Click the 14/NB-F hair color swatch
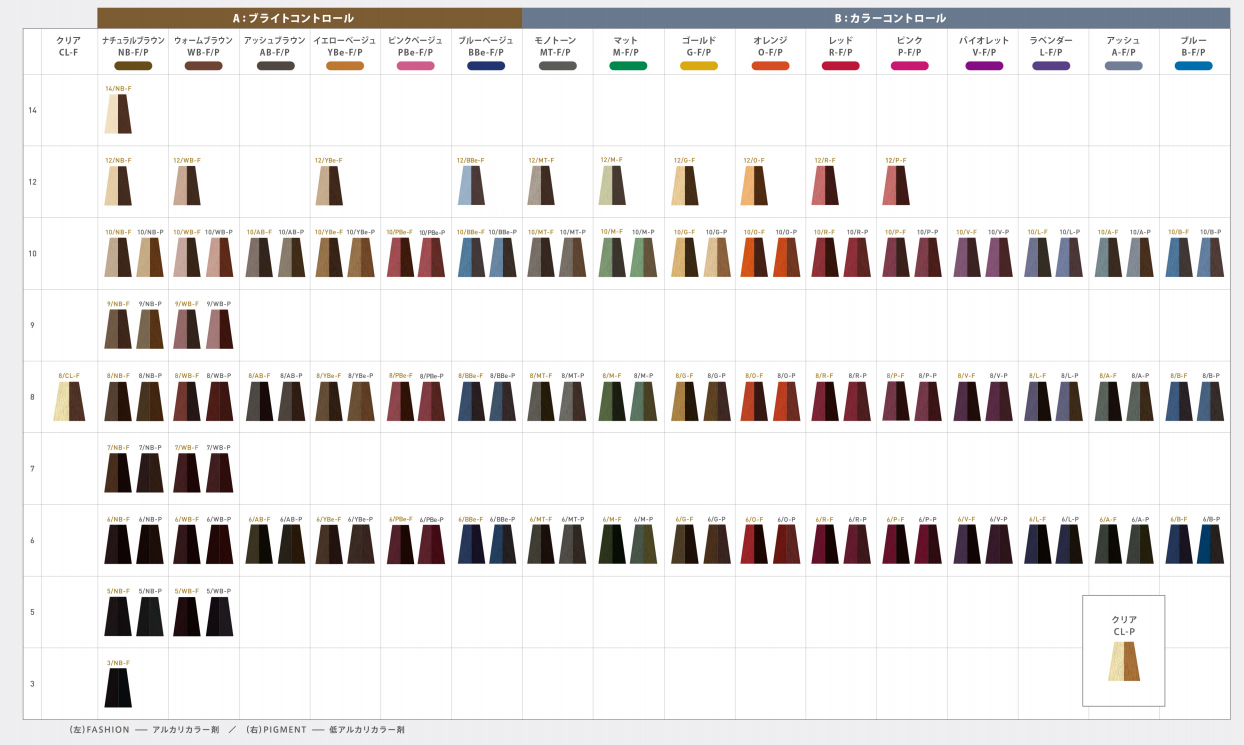This screenshot has height=745, width=1244. [118, 114]
